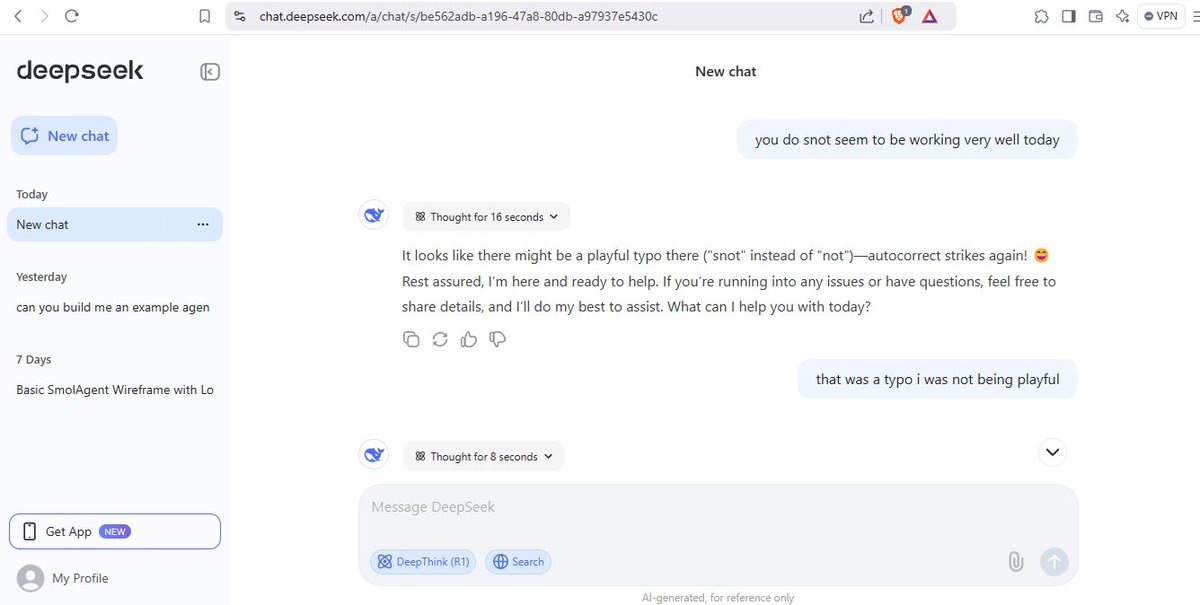1200x605 pixels.
Task: Dislike the response with thumbs down
Action: (497, 339)
